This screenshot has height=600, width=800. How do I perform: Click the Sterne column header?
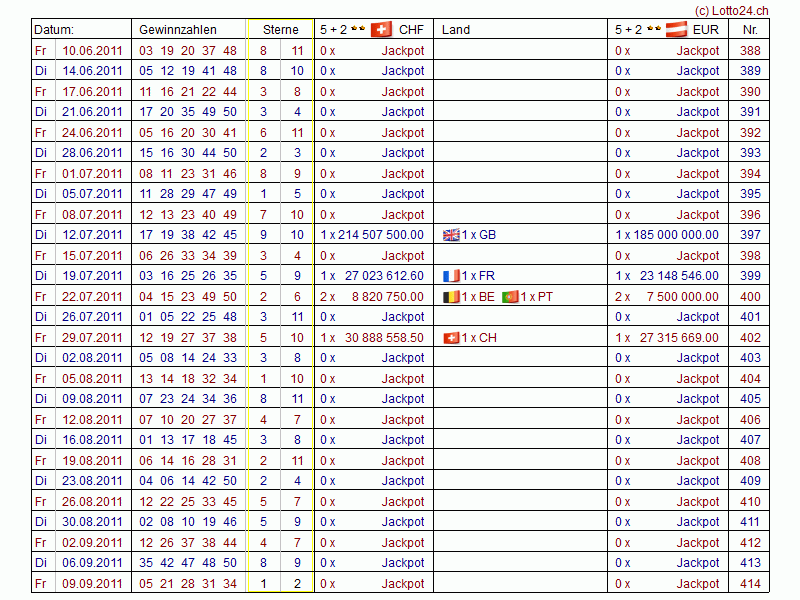coord(280,30)
